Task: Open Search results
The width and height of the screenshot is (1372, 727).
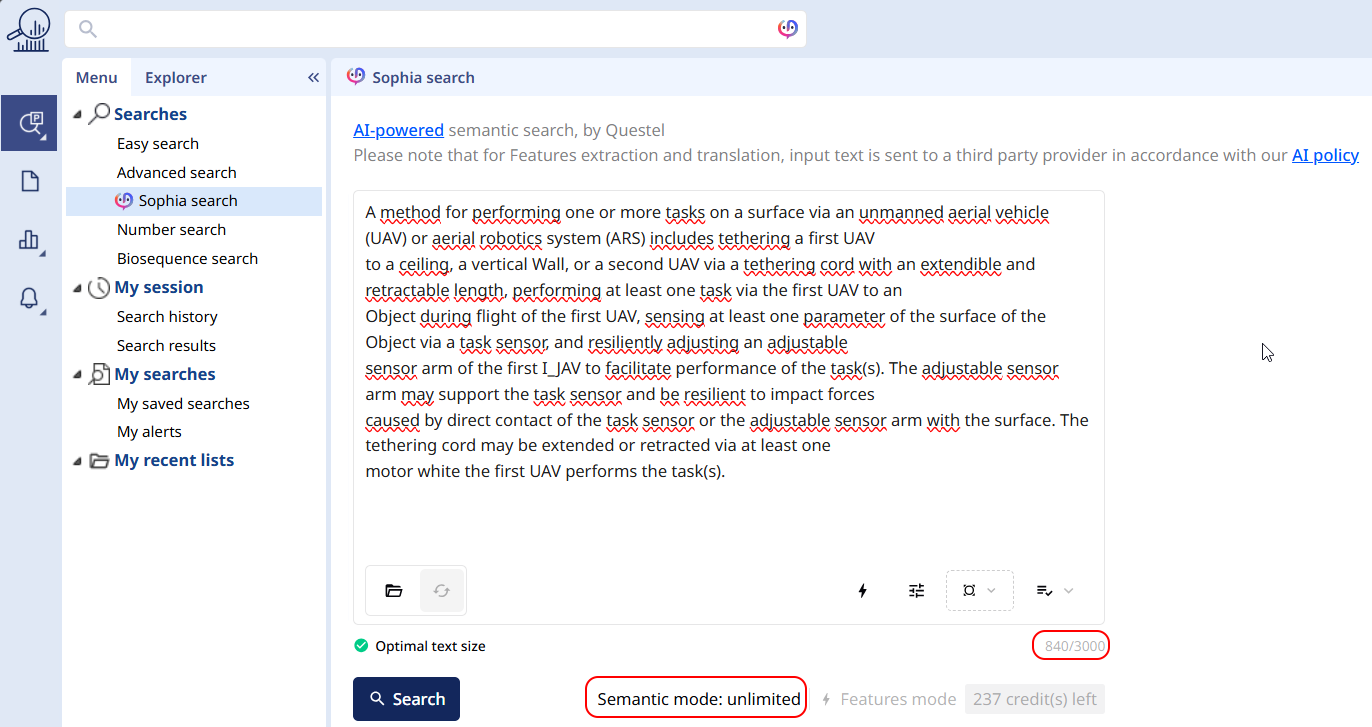Action: pyautogui.click(x=166, y=346)
